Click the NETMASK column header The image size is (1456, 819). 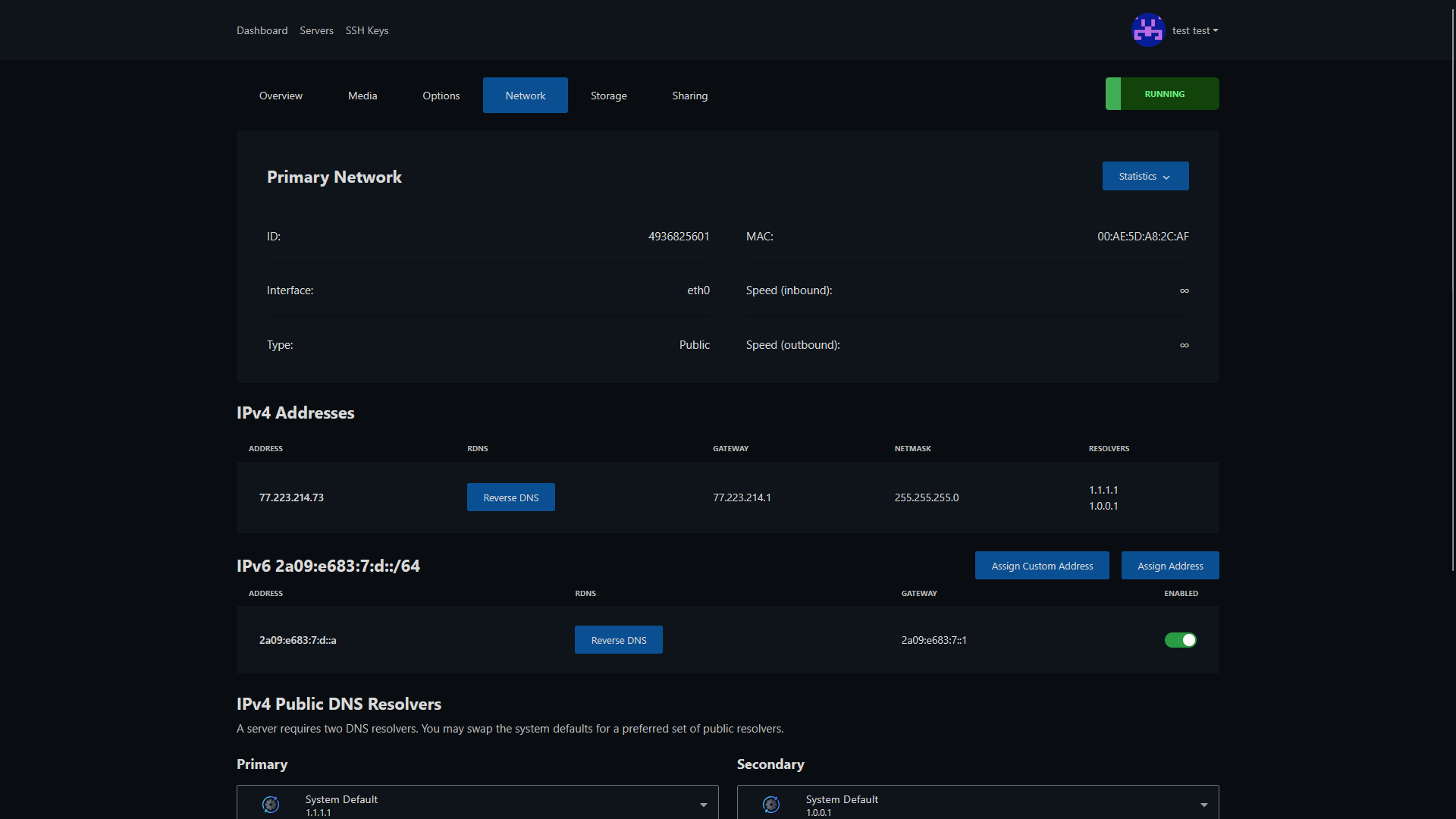point(913,448)
